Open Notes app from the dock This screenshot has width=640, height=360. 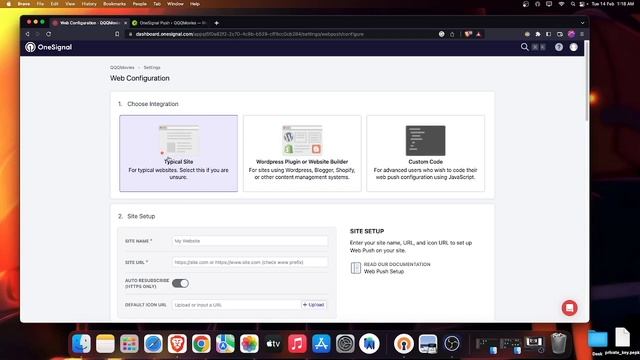pos(105,344)
